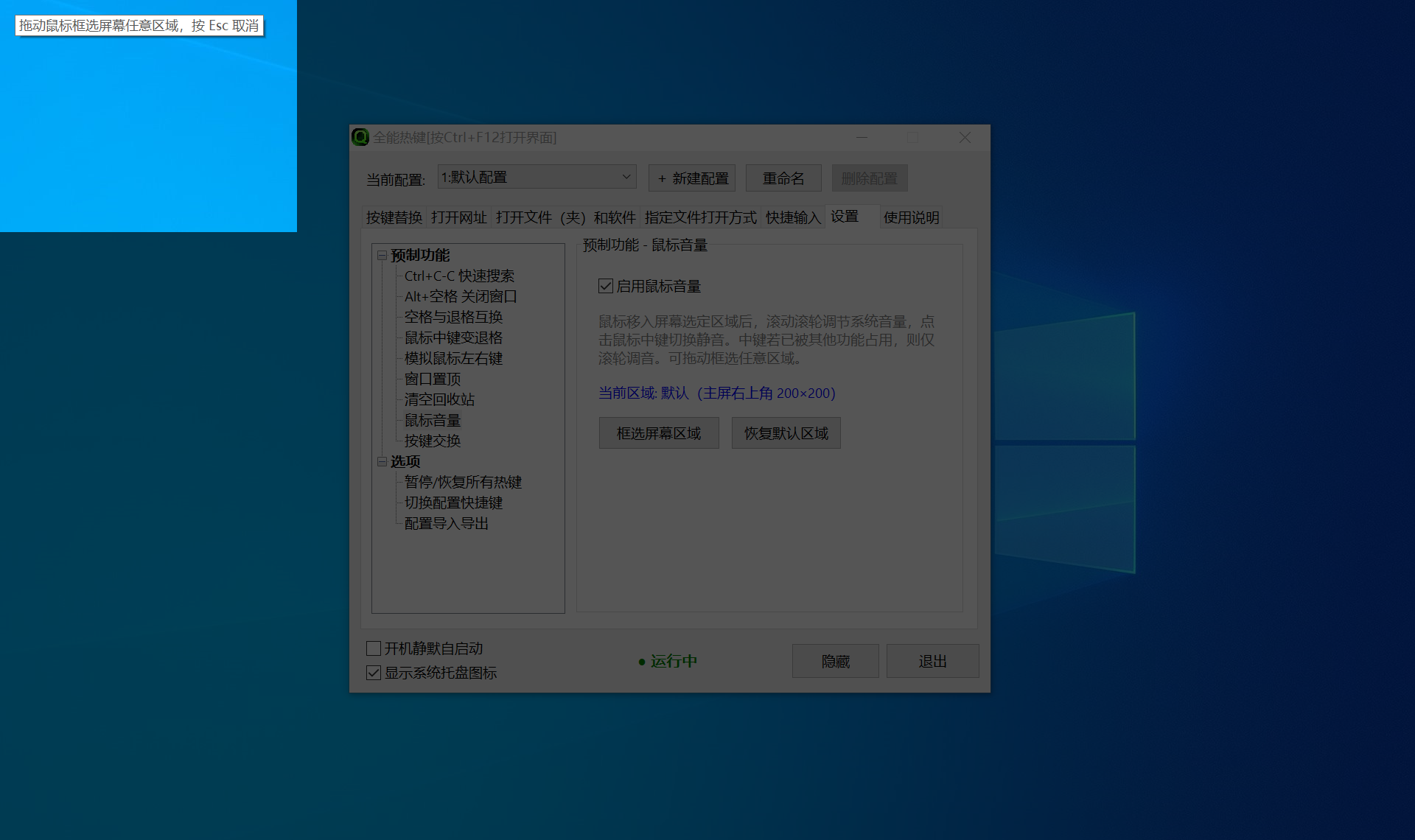Open 模拟鼠标左右键 settings
The image size is (1415, 840).
tap(453, 358)
